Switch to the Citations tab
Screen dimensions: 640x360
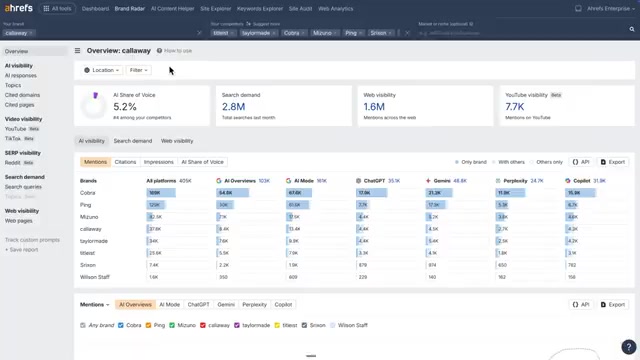click(x=125, y=162)
